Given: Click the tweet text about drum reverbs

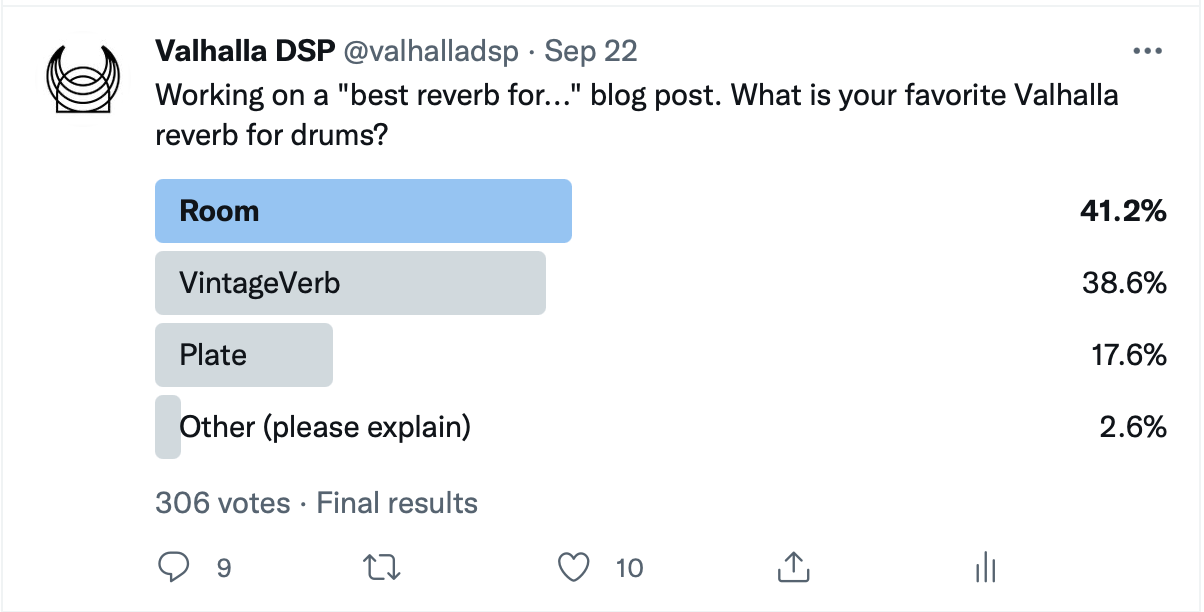Looking at the screenshot, I should 636,115.
